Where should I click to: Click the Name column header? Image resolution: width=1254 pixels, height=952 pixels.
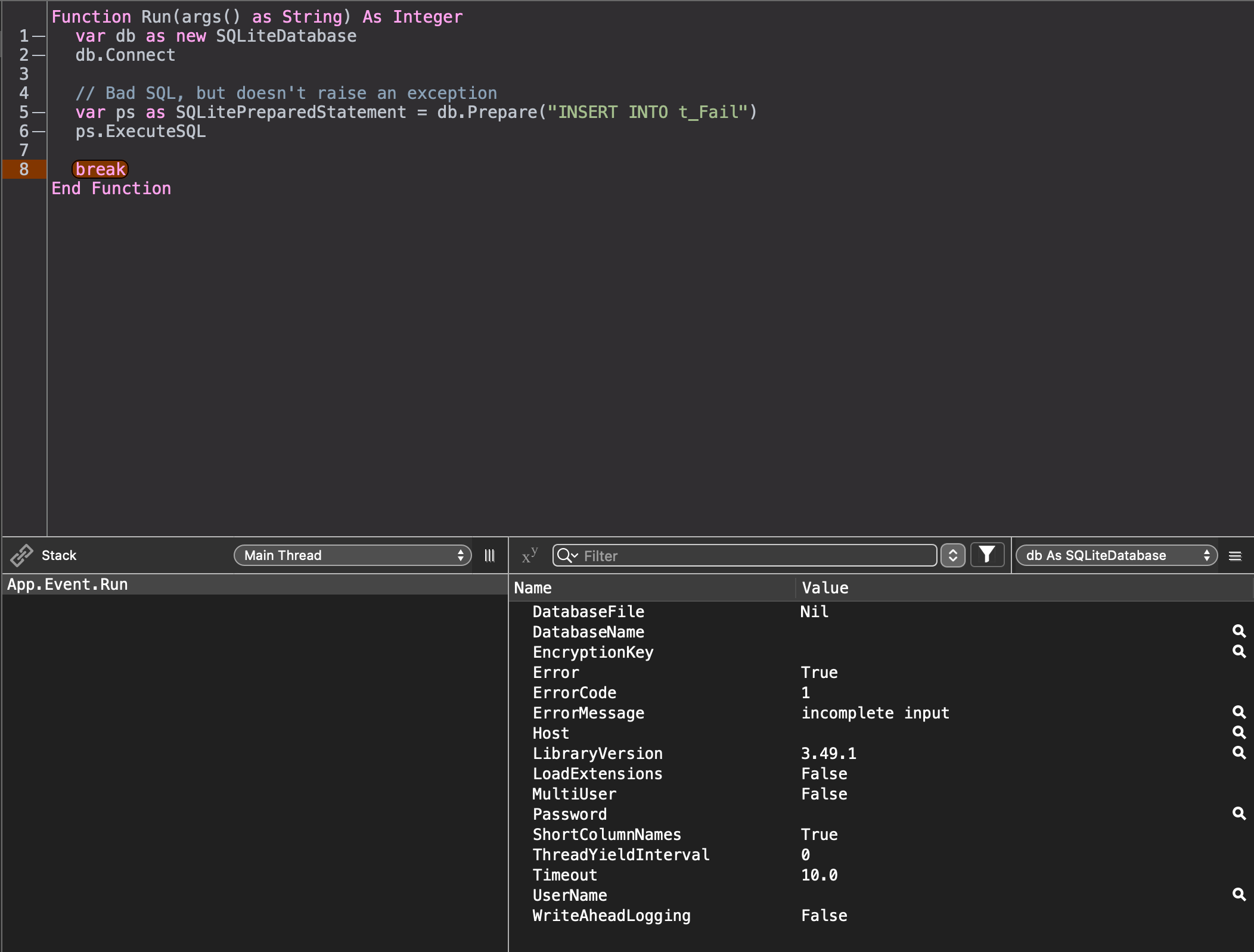pos(653,588)
